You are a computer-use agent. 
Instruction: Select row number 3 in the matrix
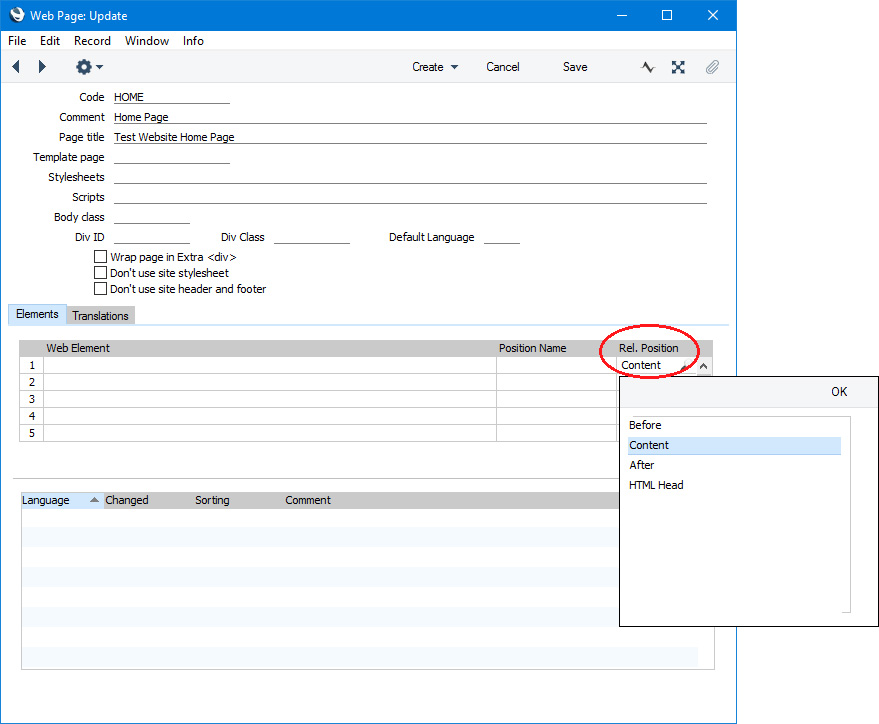pos(32,399)
